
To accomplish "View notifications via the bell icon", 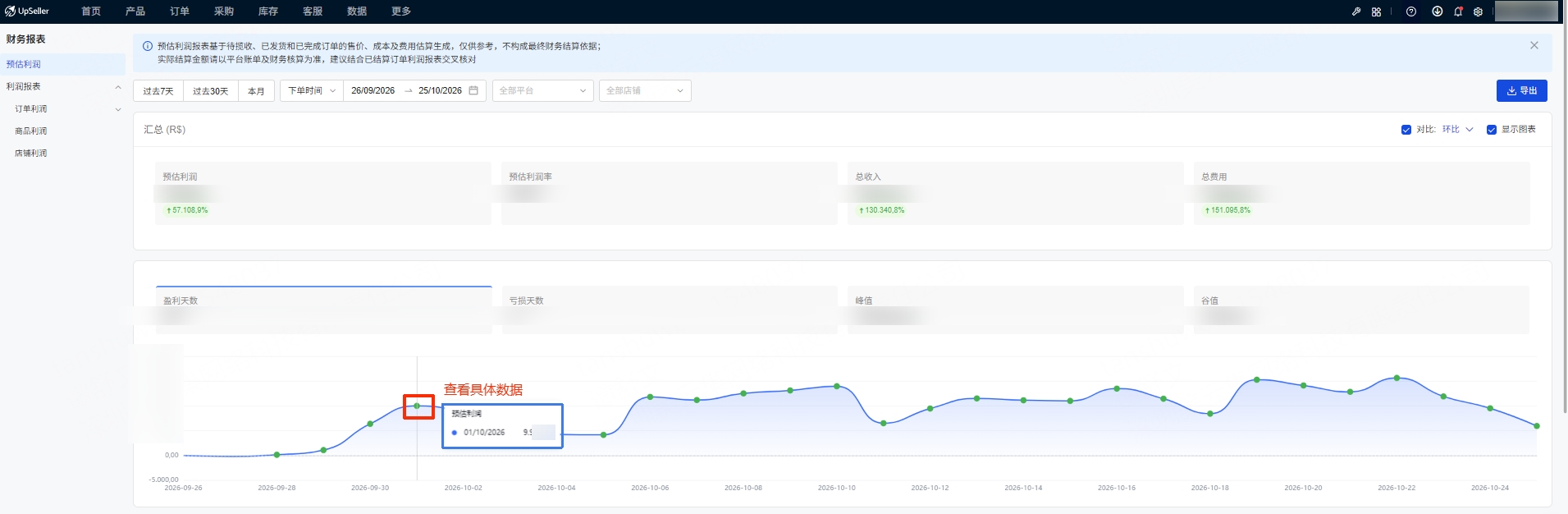I will pyautogui.click(x=1458, y=11).
